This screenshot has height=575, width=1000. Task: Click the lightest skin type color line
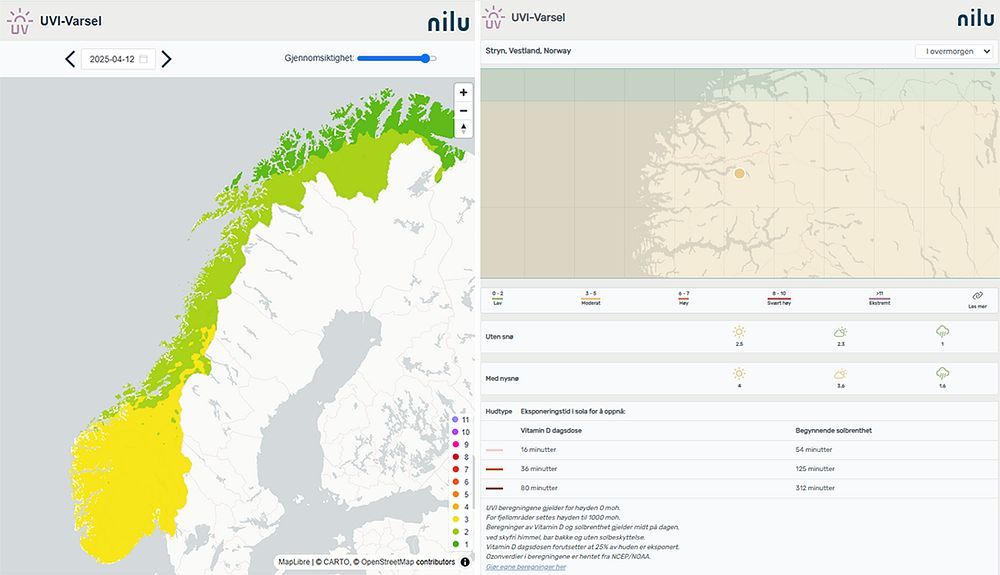coord(494,450)
